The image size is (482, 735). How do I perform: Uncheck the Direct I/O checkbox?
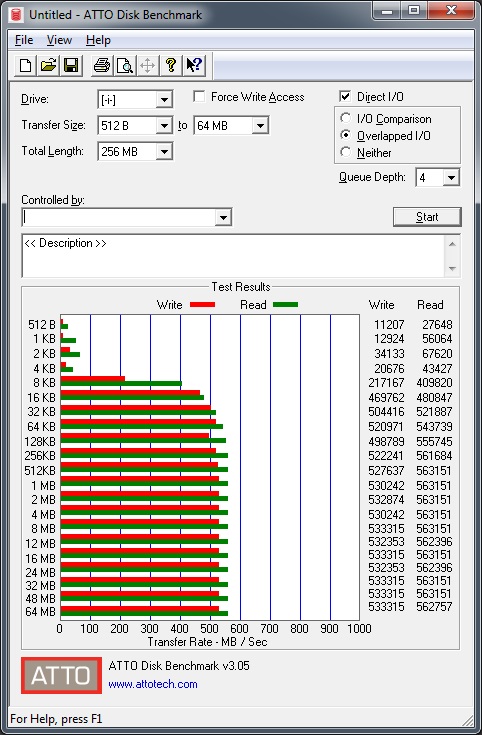pyautogui.click(x=345, y=97)
